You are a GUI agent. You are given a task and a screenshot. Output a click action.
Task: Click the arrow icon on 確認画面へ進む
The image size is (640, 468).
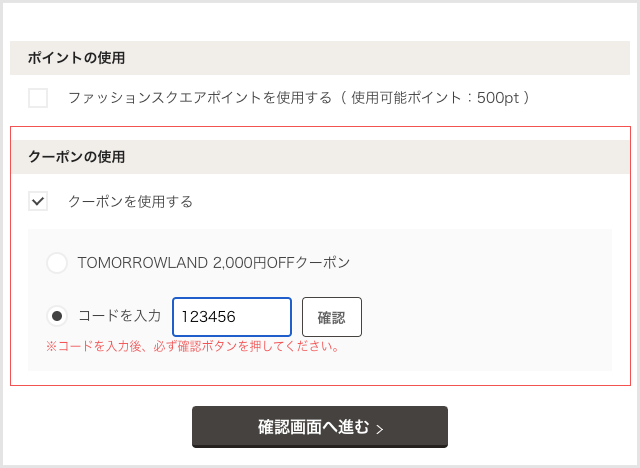(x=379, y=428)
